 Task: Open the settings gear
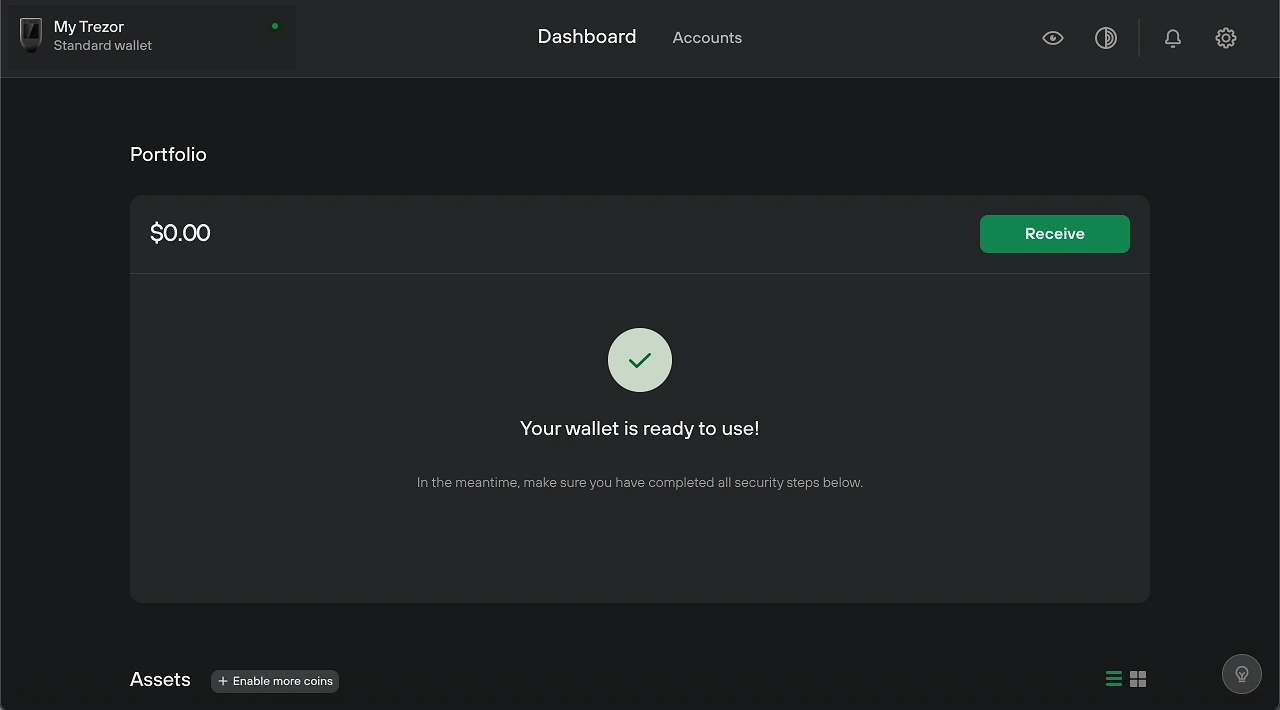(1226, 38)
